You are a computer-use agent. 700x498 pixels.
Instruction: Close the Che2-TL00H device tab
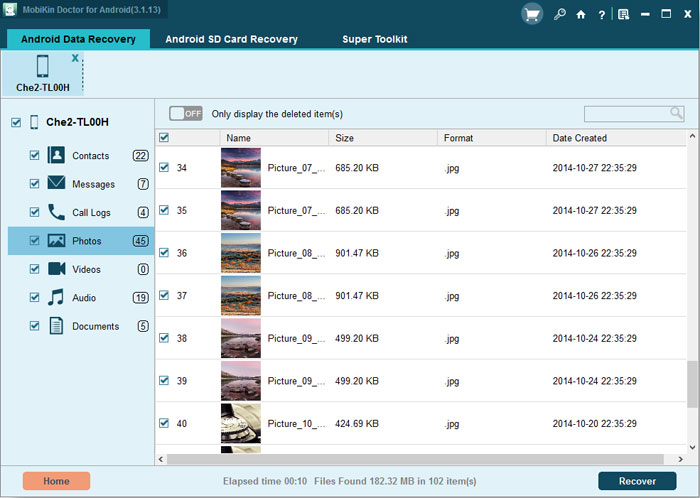pyautogui.click(x=75, y=58)
